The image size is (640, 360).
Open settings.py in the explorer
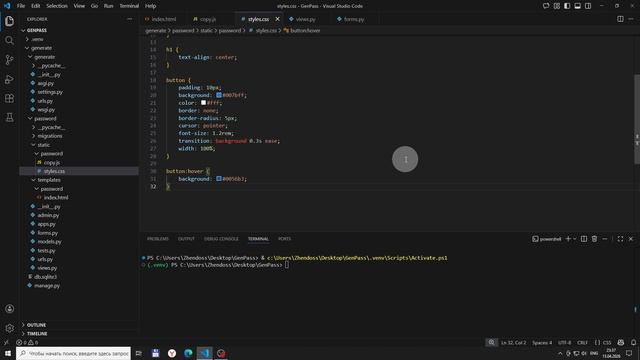tap(49, 92)
